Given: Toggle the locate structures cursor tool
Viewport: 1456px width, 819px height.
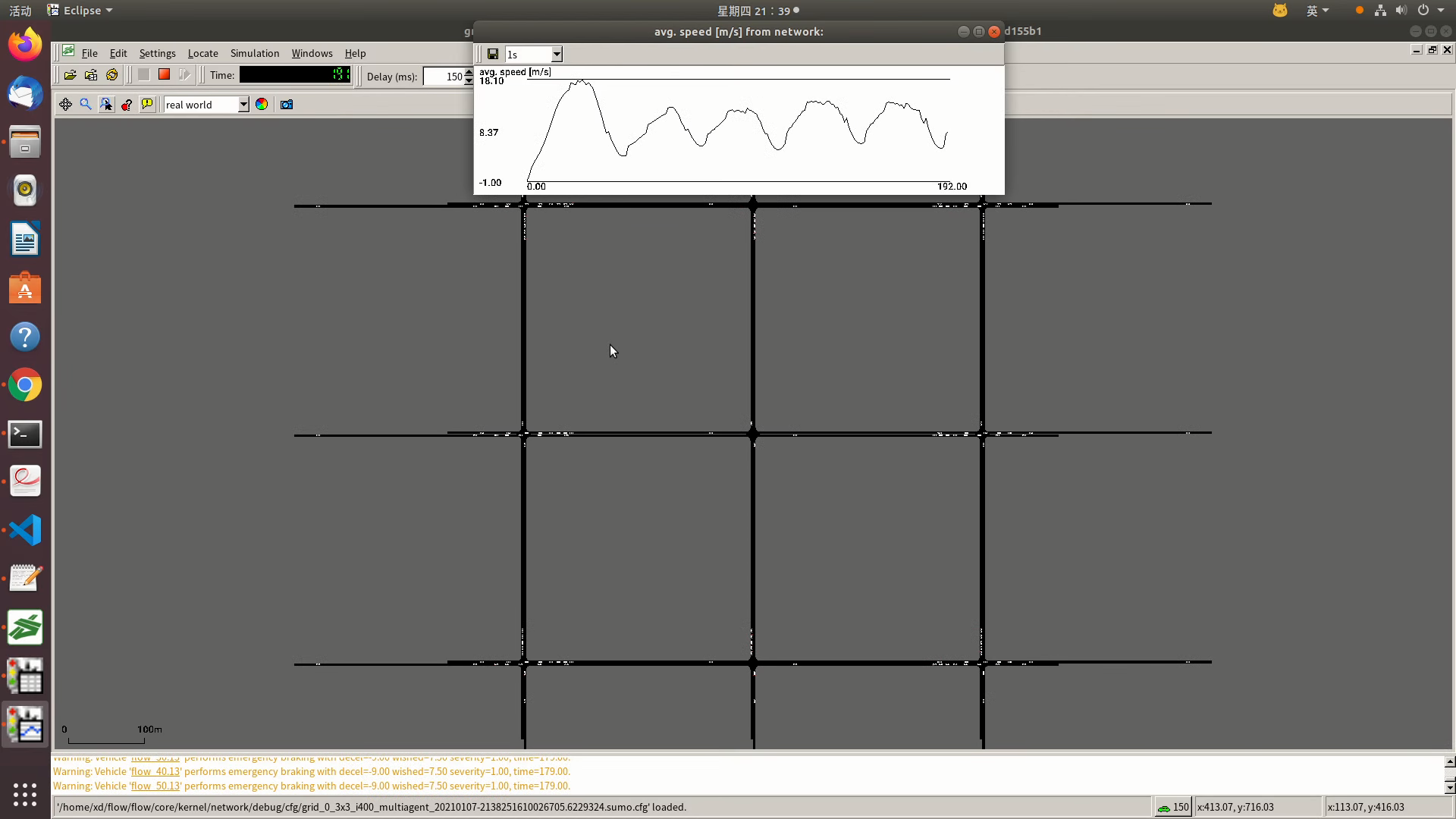Looking at the screenshot, I should tap(106, 105).
